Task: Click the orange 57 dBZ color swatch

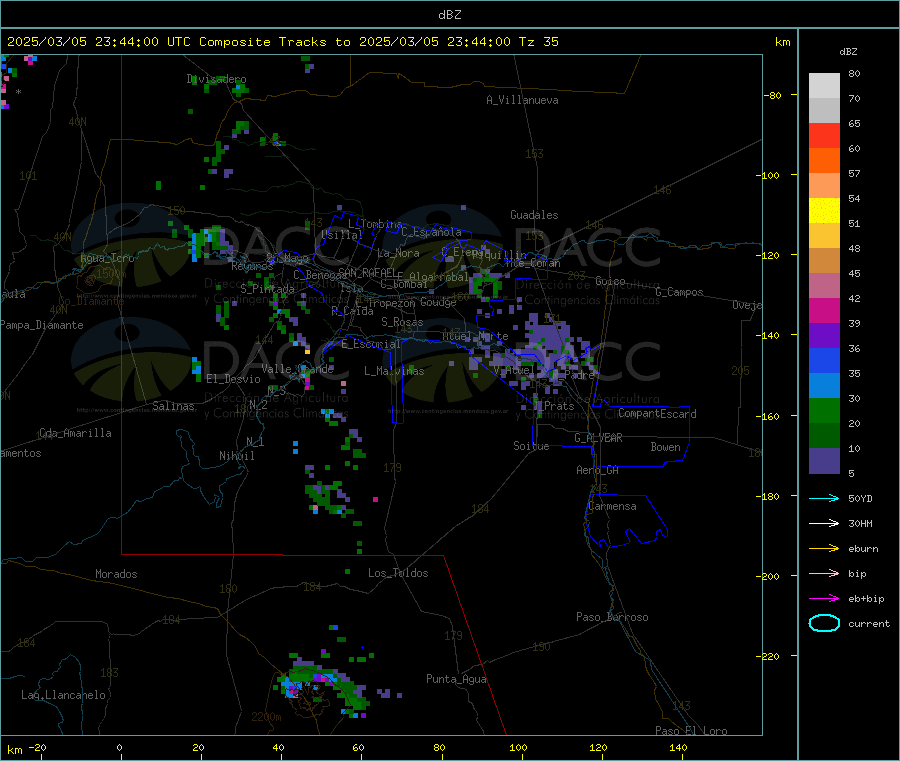Action: tap(824, 161)
